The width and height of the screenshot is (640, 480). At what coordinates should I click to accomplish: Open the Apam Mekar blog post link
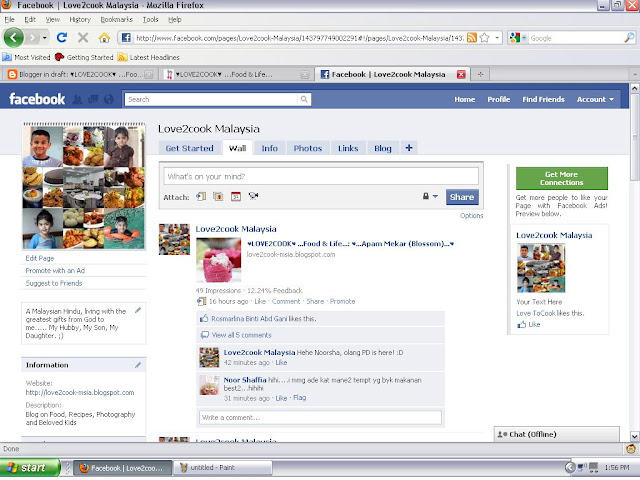[351, 244]
